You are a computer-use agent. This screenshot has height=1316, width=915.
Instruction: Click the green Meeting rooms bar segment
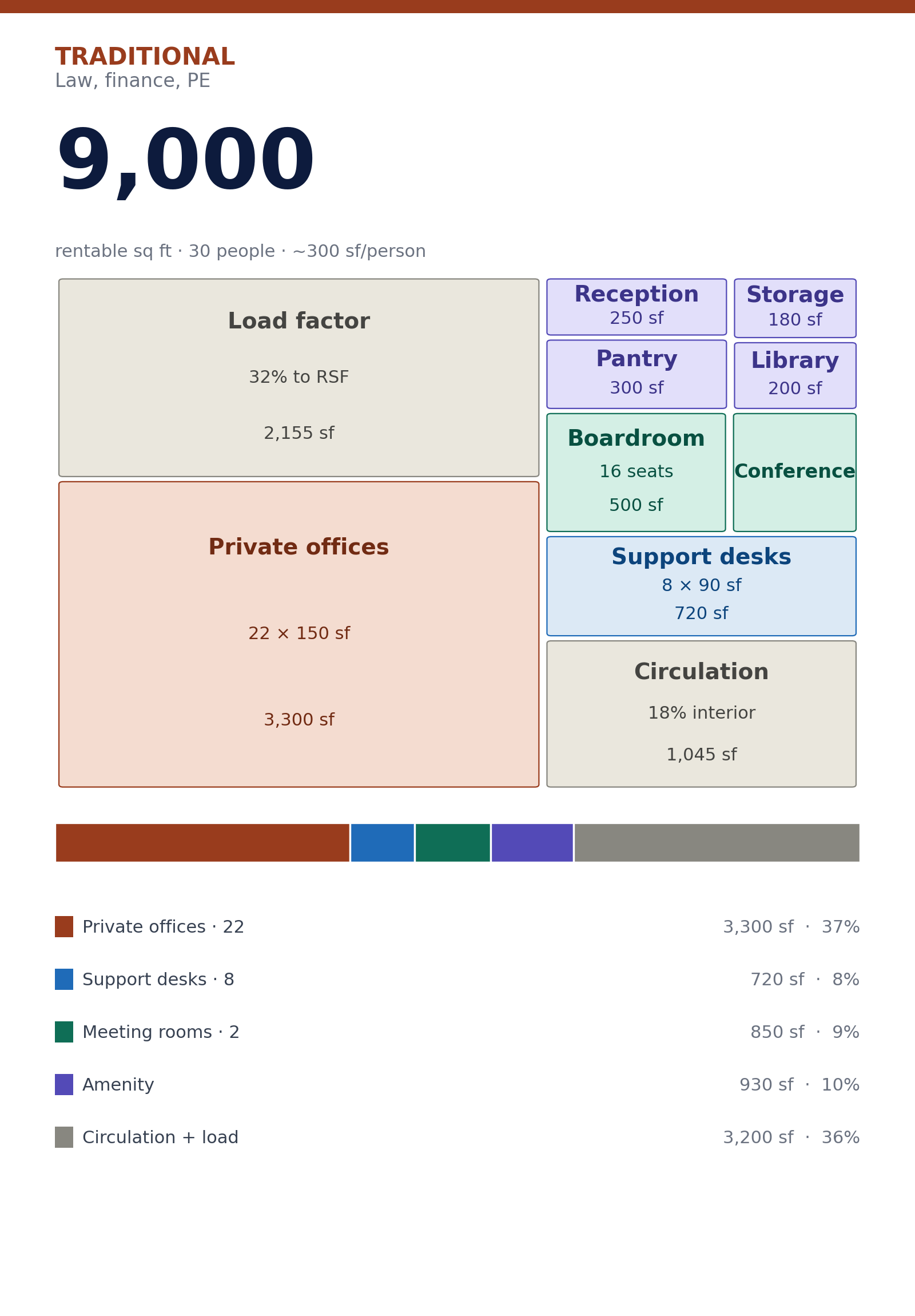(452, 843)
